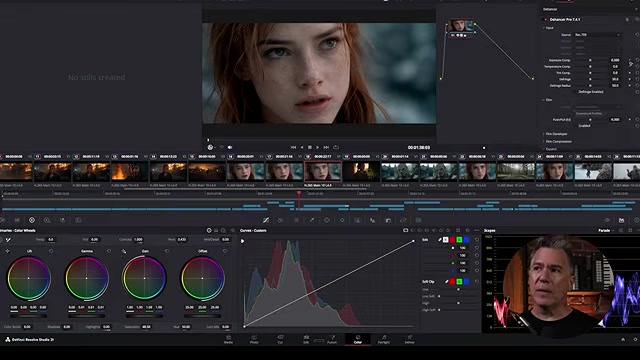Mute the viewer audio speaker icon
Image resolution: width=640 pixels, height=360 pixels.
tap(230, 147)
